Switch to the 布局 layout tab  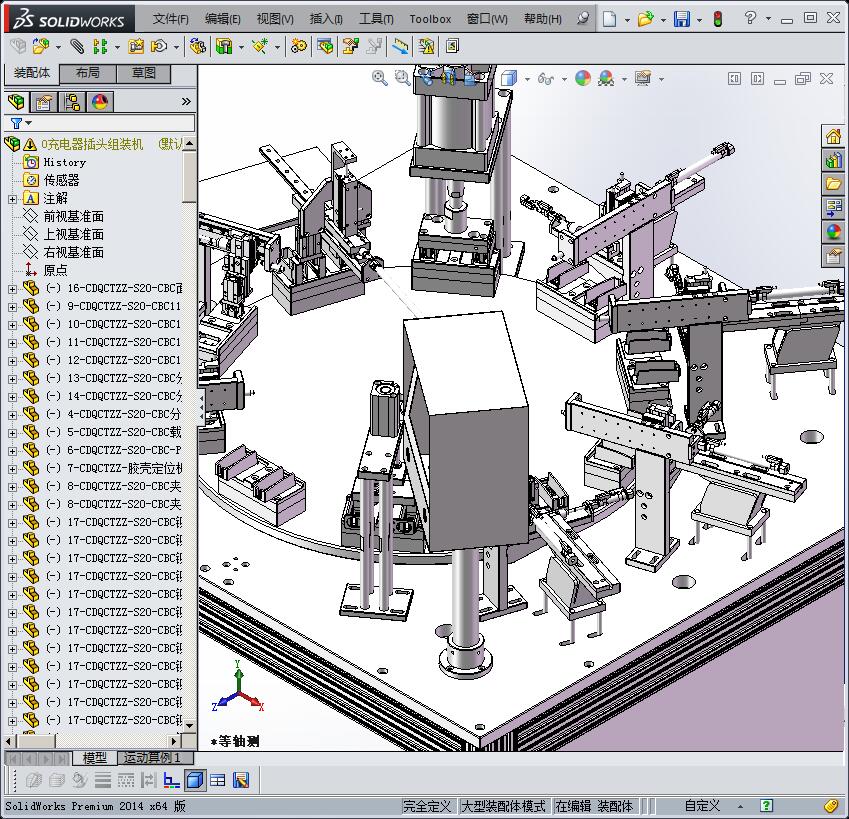(x=87, y=73)
